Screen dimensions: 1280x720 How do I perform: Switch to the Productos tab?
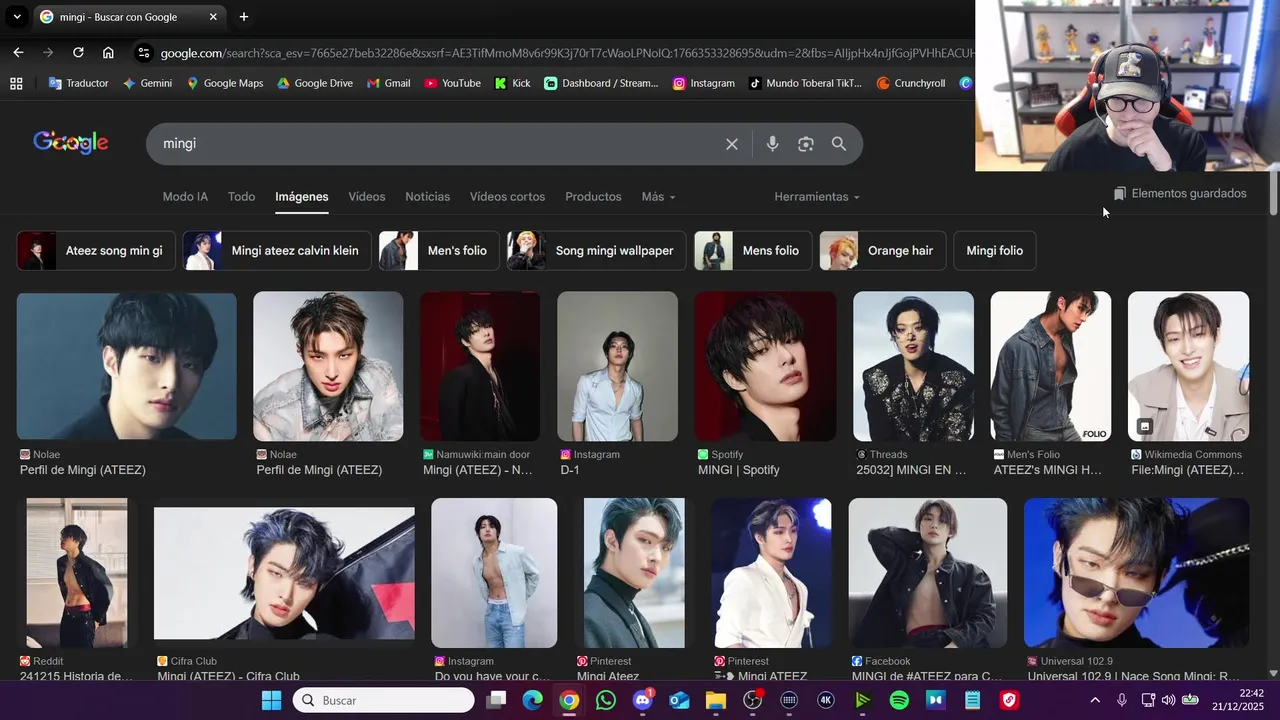(x=593, y=197)
